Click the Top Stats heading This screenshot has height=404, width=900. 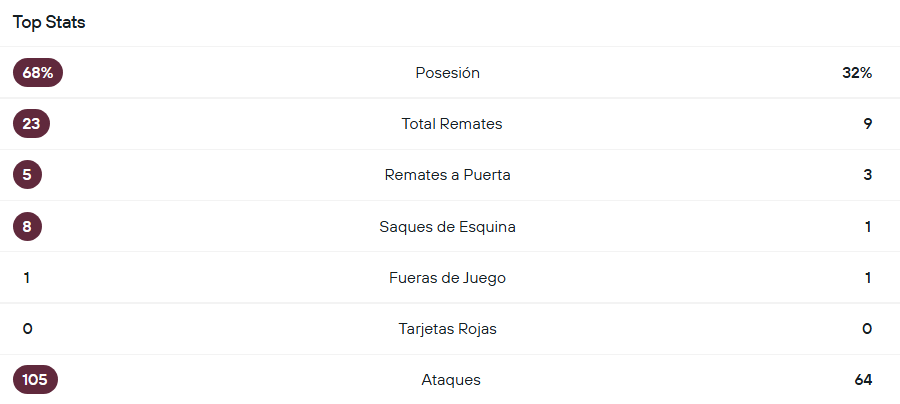tap(49, 22)
